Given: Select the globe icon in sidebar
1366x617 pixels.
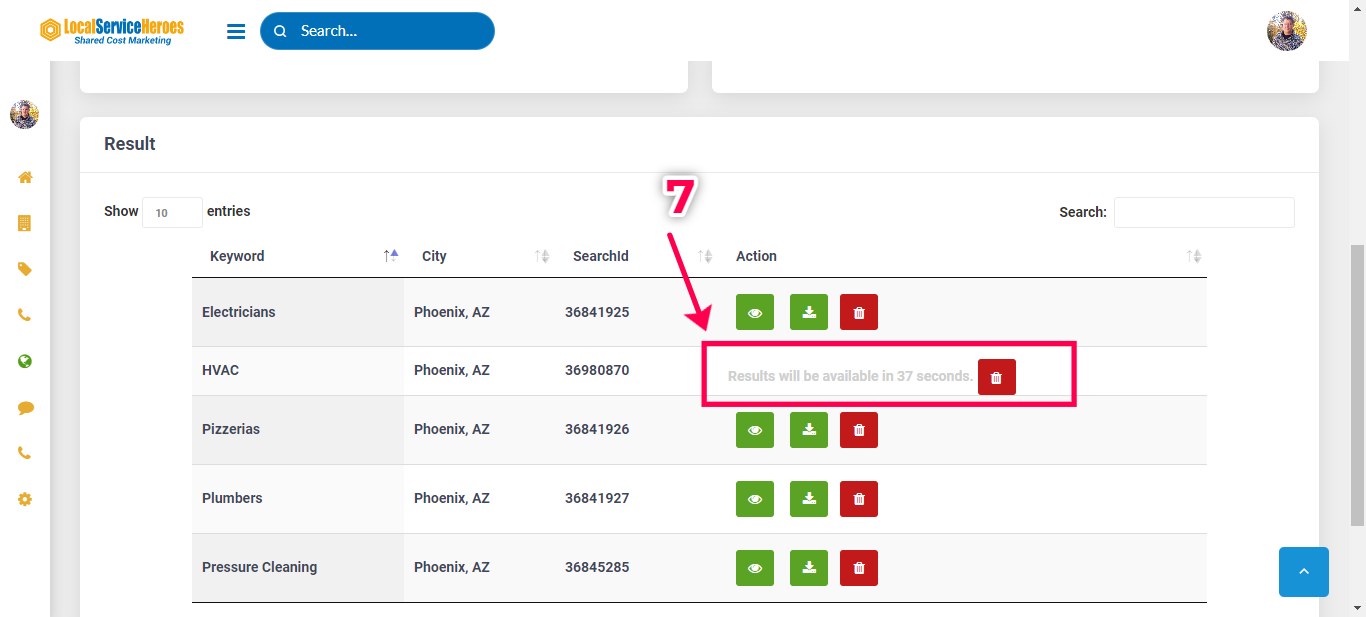Looking at the screenshot, I should (25, 361).
